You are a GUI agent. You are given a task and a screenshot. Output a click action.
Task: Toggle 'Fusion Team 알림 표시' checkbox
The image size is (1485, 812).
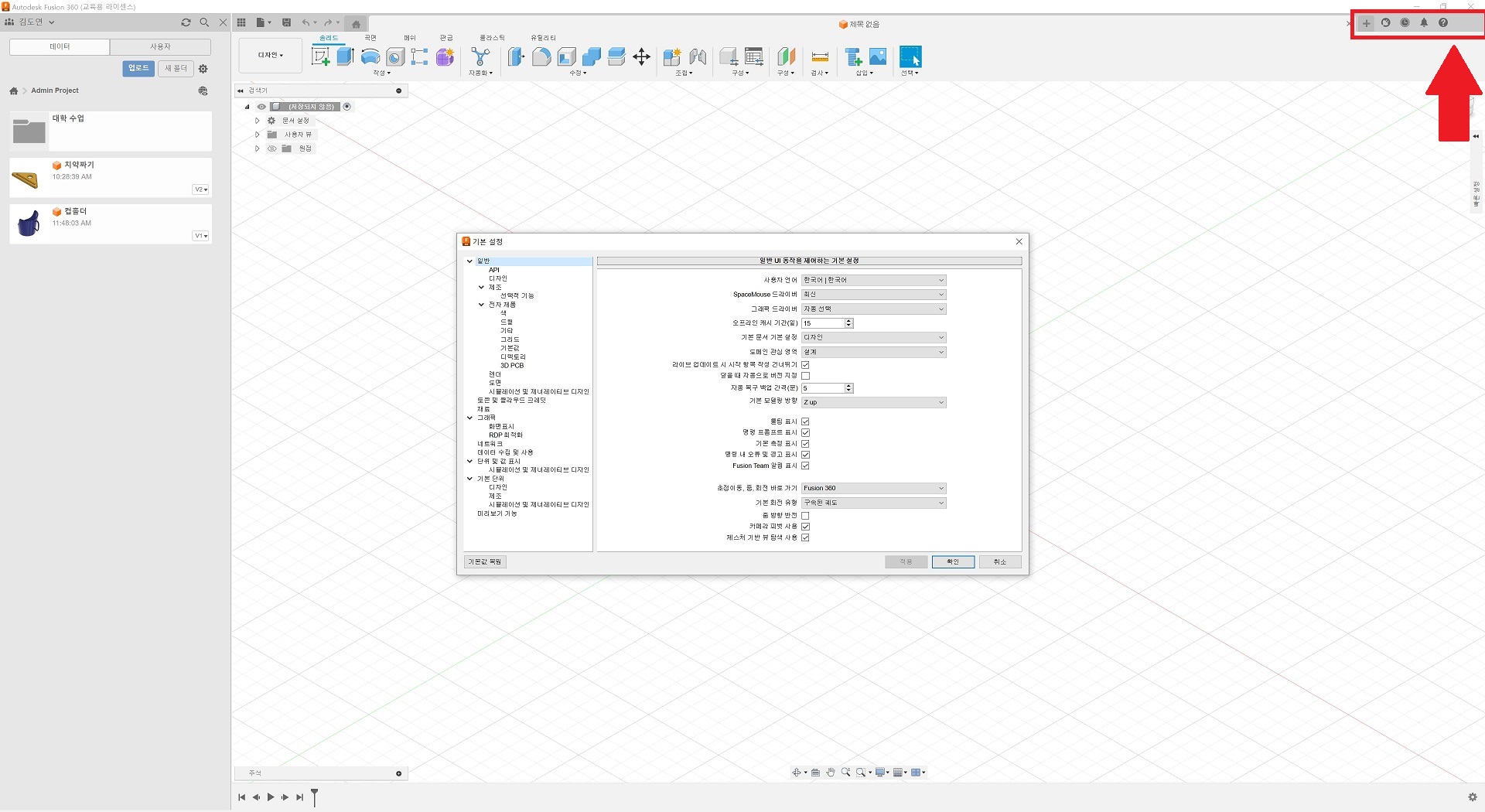(x=805, y=466)
